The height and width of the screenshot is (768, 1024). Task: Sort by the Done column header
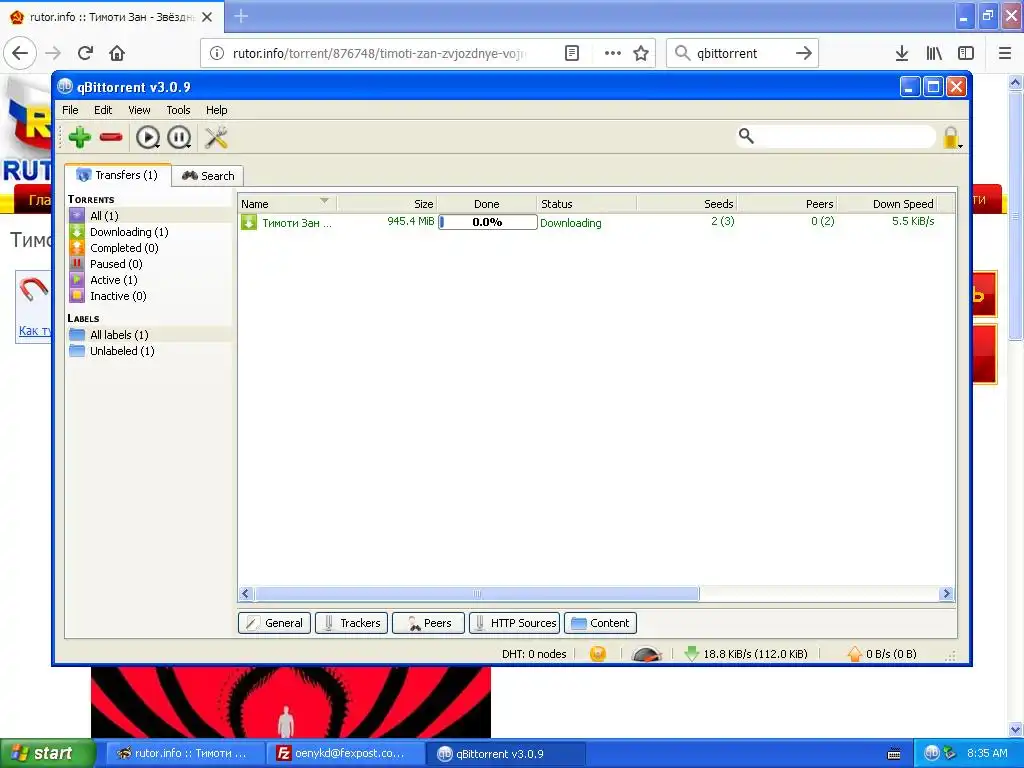tap(487, 204)
